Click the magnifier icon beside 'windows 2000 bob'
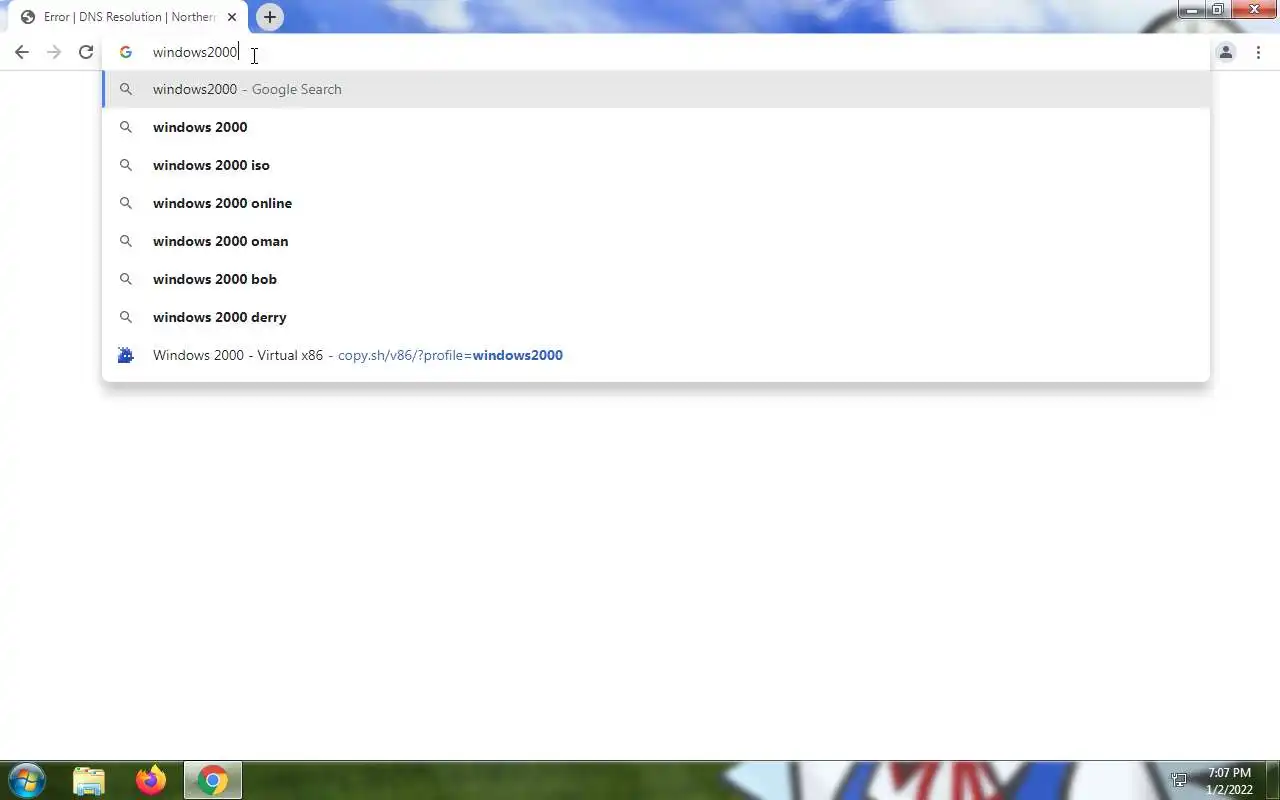 point(126,279)
